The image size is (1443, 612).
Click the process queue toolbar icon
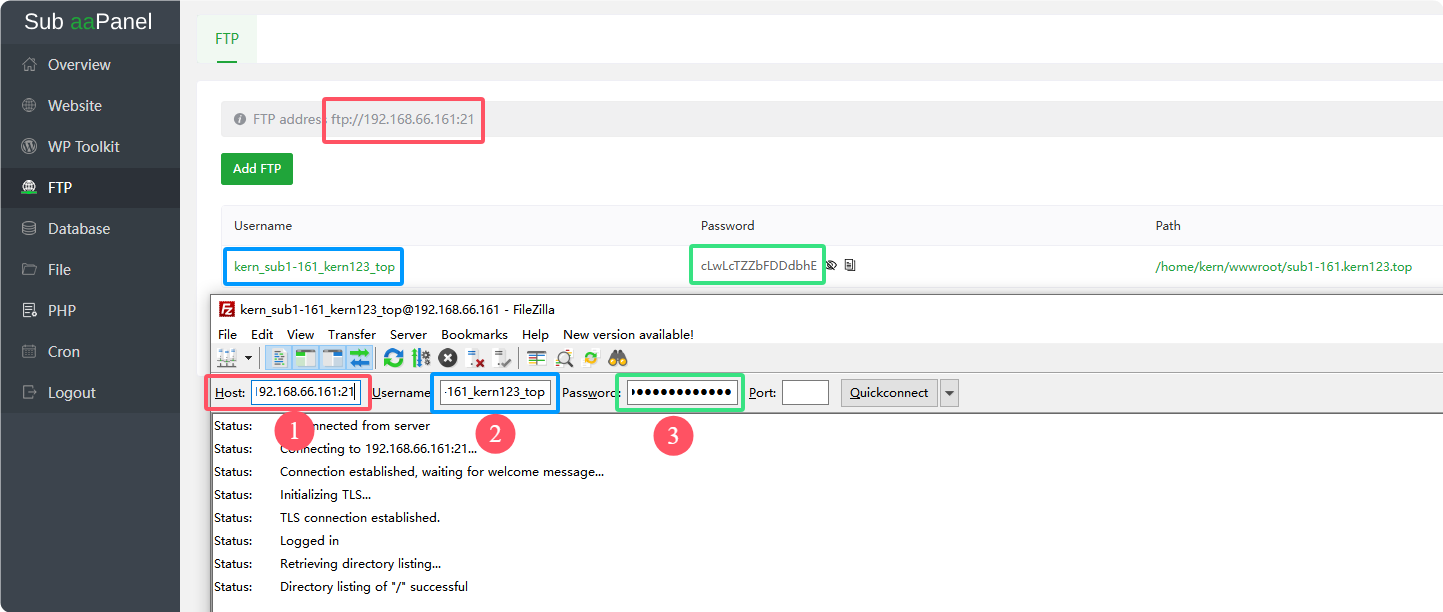(x=421, y=358)
